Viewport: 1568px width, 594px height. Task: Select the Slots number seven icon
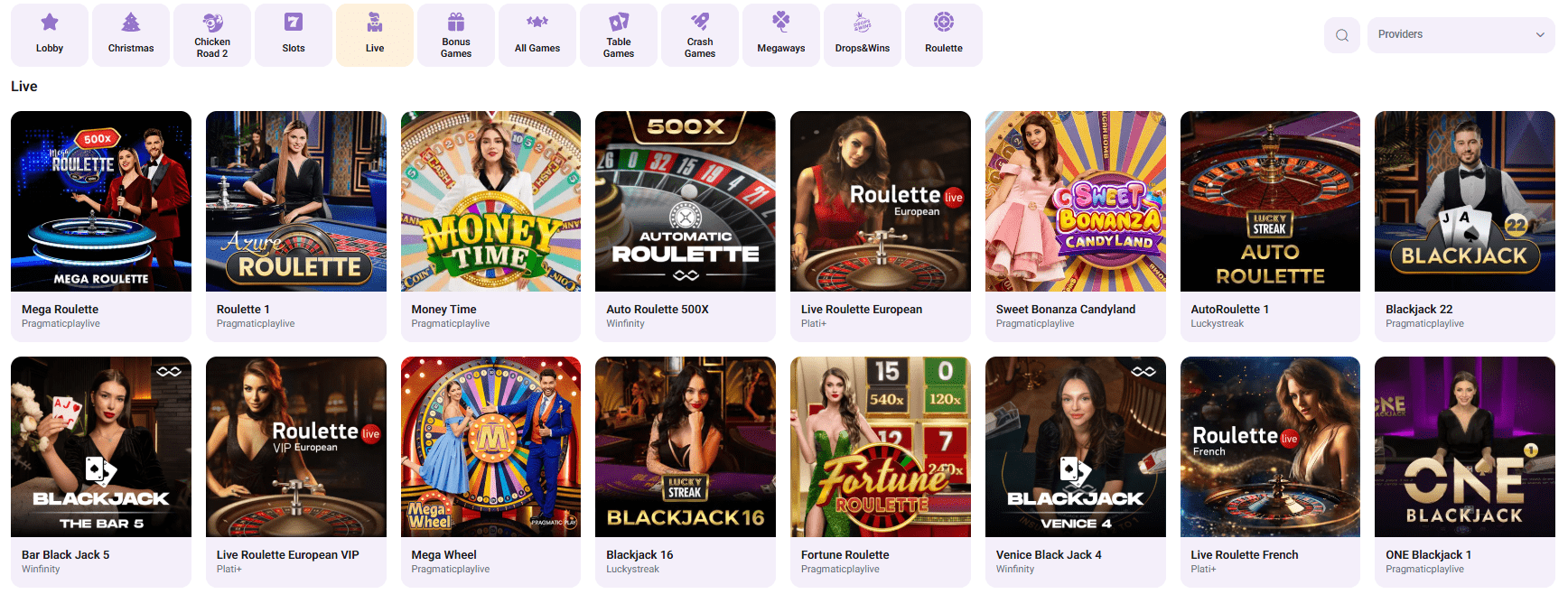point(294,22)
